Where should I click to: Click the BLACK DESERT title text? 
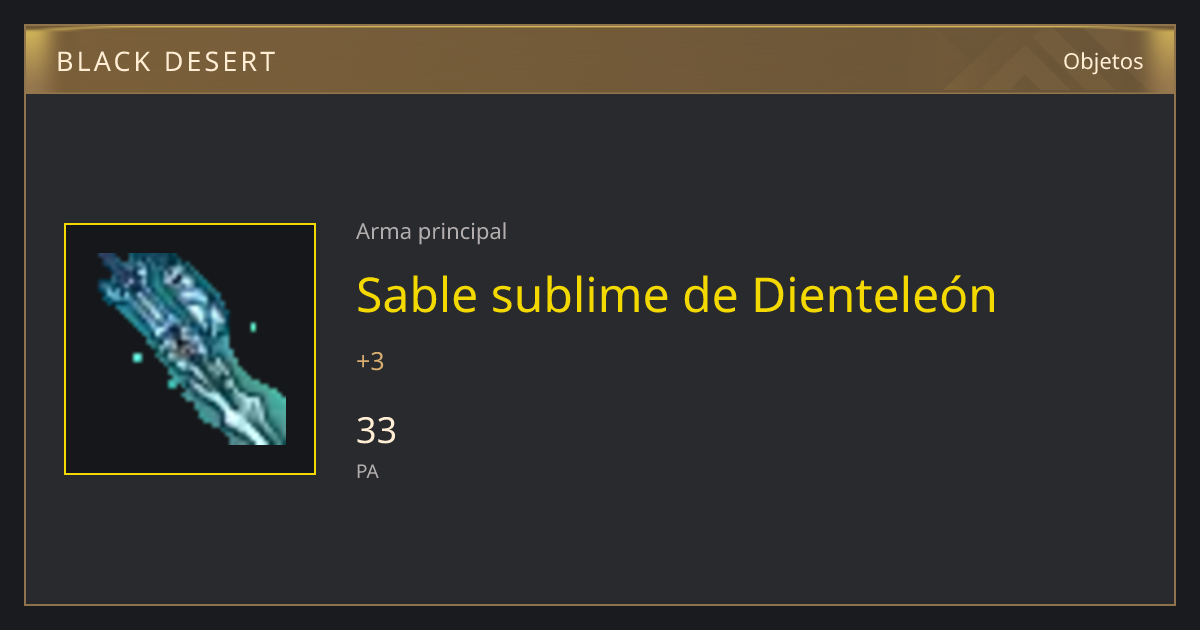(x=166, y=62)
